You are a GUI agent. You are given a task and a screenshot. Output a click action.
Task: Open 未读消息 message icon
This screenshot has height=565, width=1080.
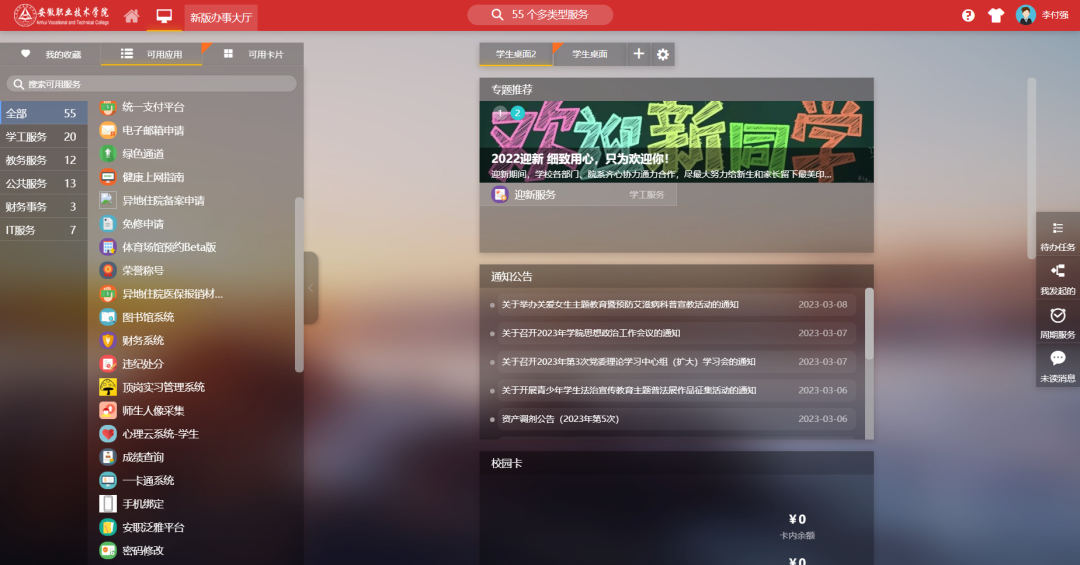[1057, 365]
